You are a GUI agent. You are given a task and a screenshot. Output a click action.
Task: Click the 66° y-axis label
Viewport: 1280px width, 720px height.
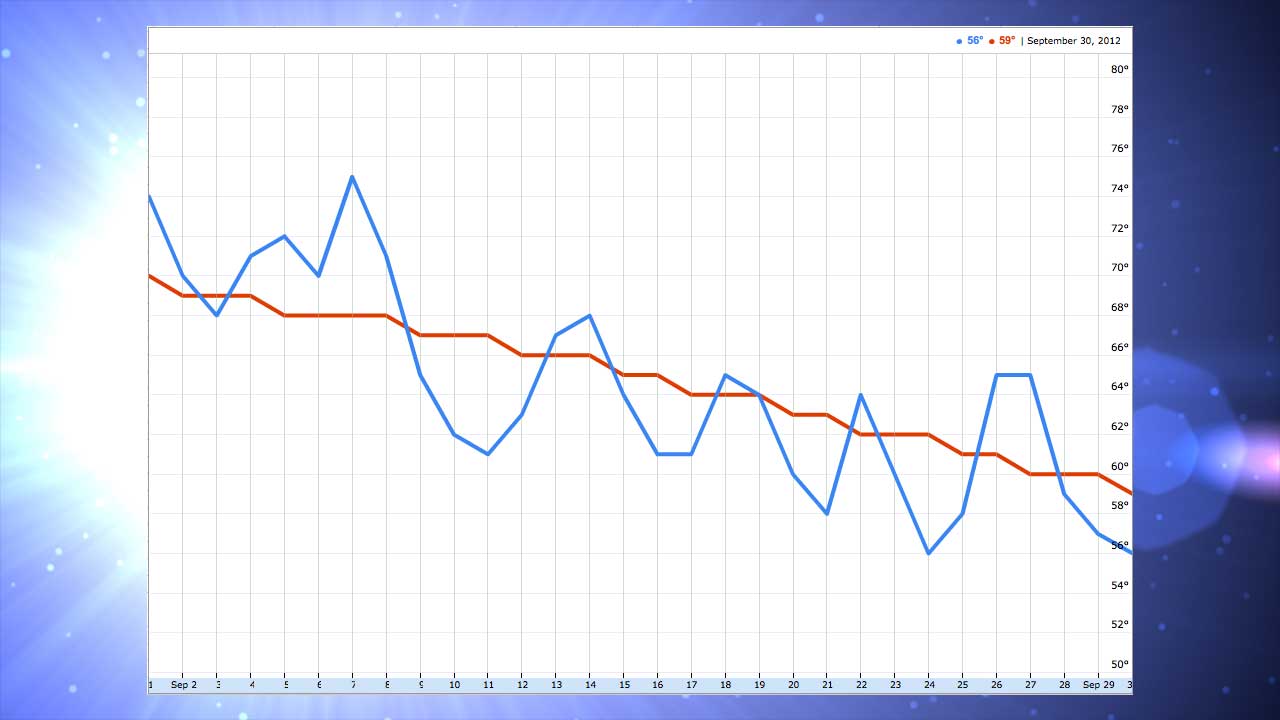click(x=1120, y=347)
